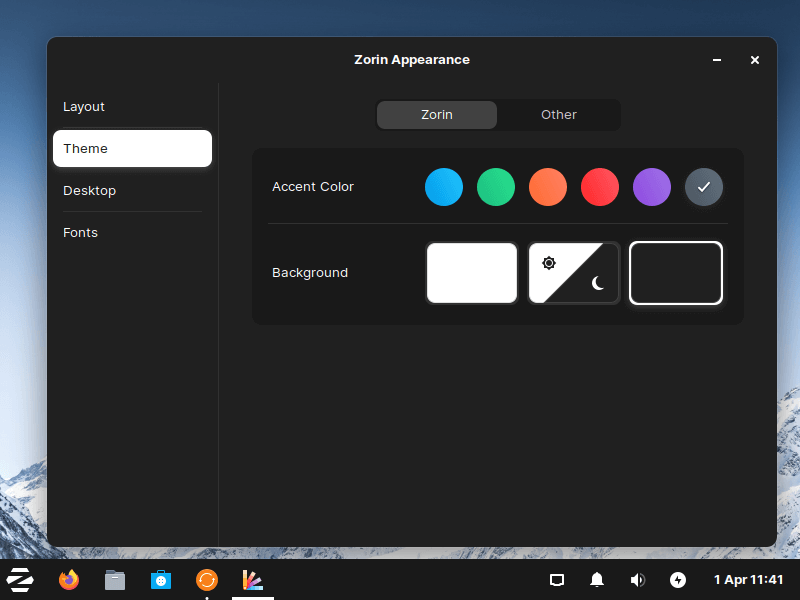Screen dimensions: 800x600
Task: Click the orange Software Updater icon
Action: point(207,580)
